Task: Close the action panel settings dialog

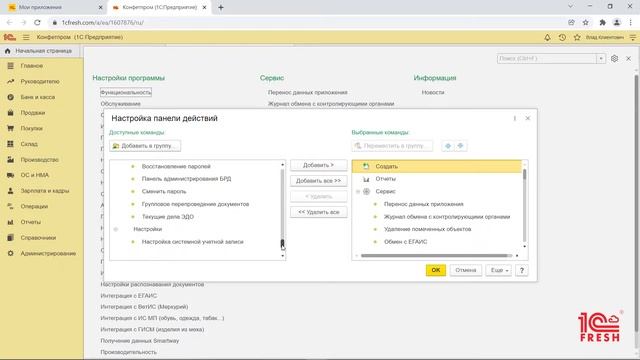Action: click(x=528, y=118)
